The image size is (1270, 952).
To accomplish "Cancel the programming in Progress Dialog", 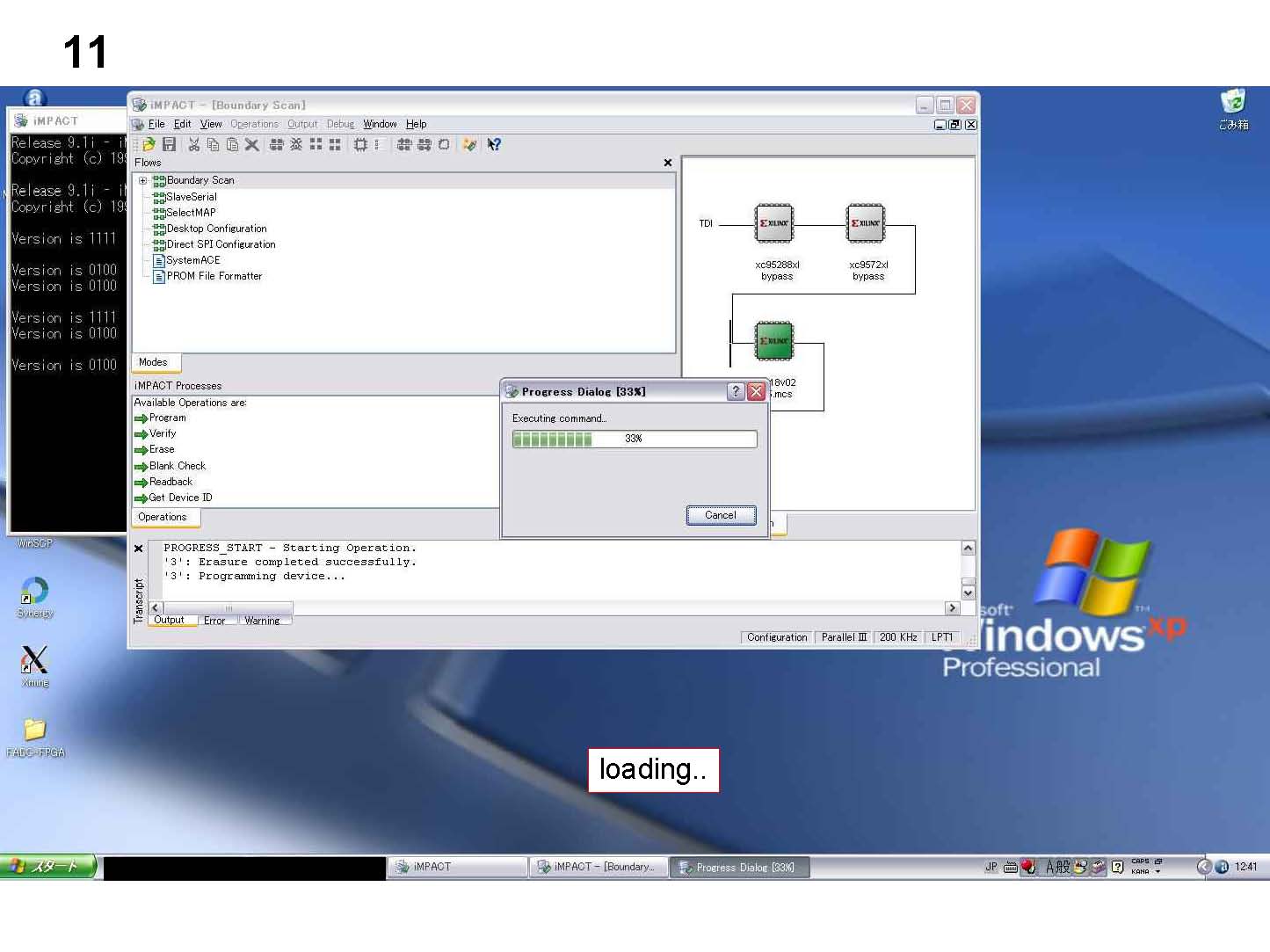I will coord(721,515).
